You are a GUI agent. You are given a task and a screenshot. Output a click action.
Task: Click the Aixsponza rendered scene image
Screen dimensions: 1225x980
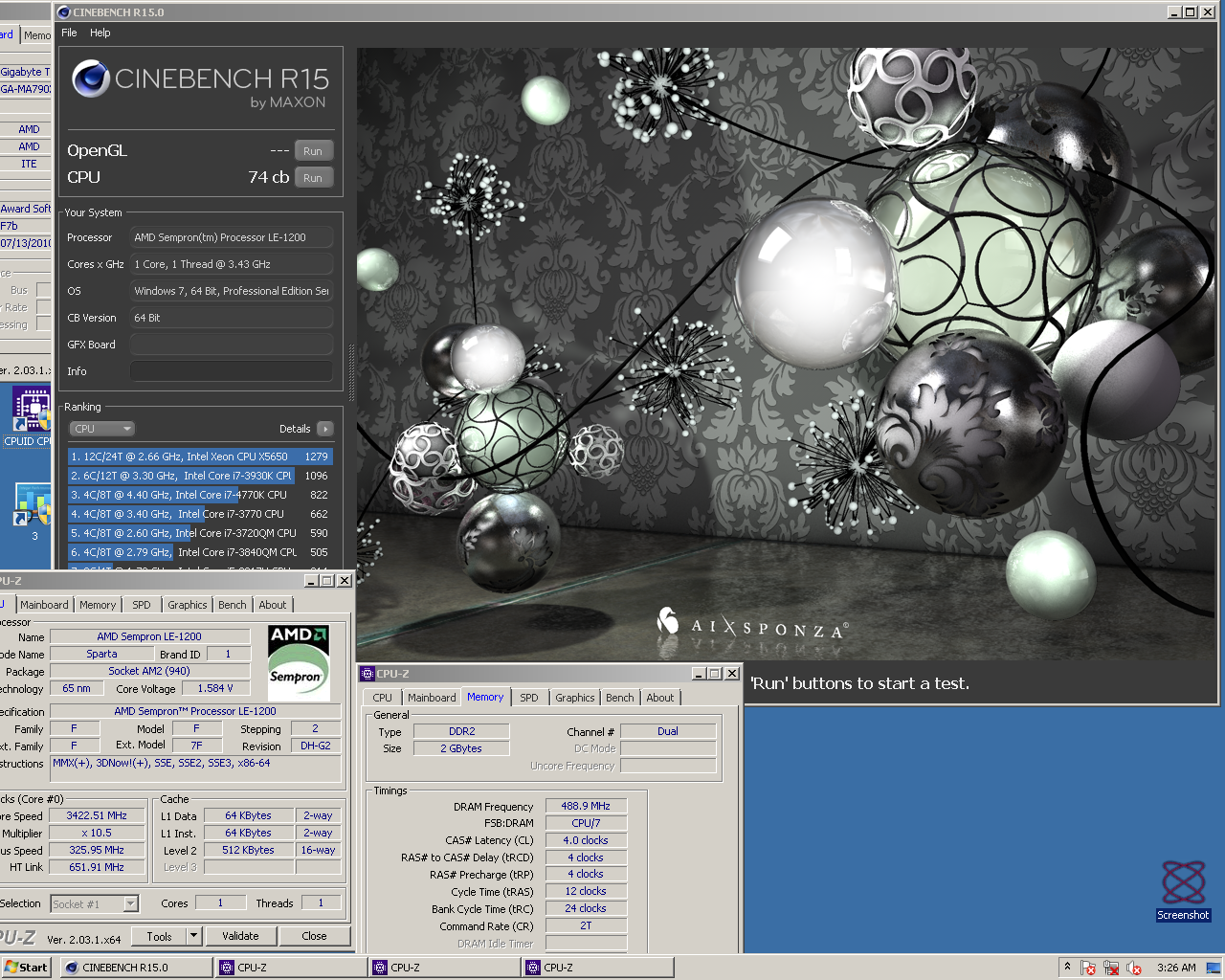click(x=787, y=354)
